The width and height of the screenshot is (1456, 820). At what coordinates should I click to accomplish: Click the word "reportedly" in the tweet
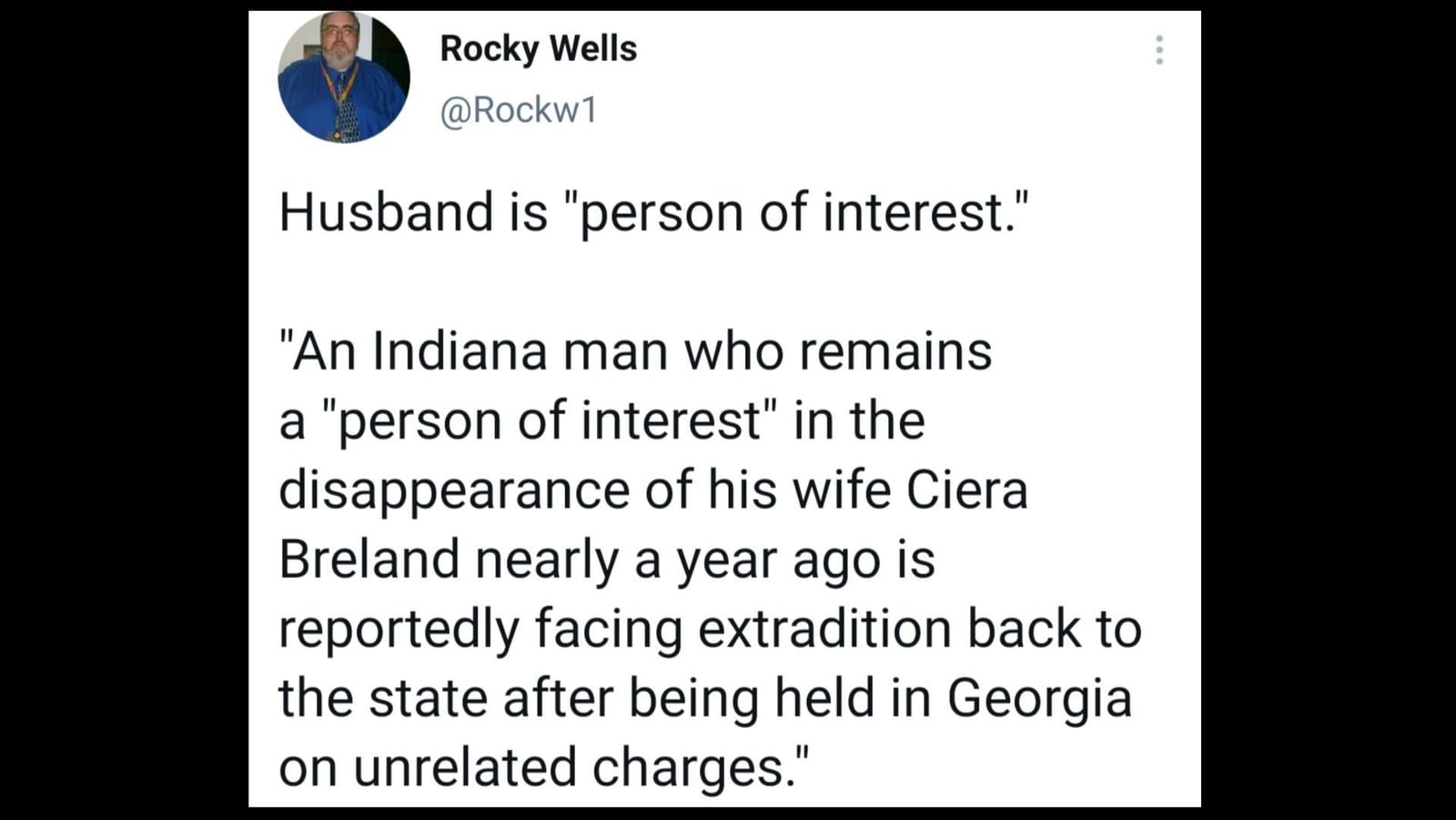pos(399,630)
